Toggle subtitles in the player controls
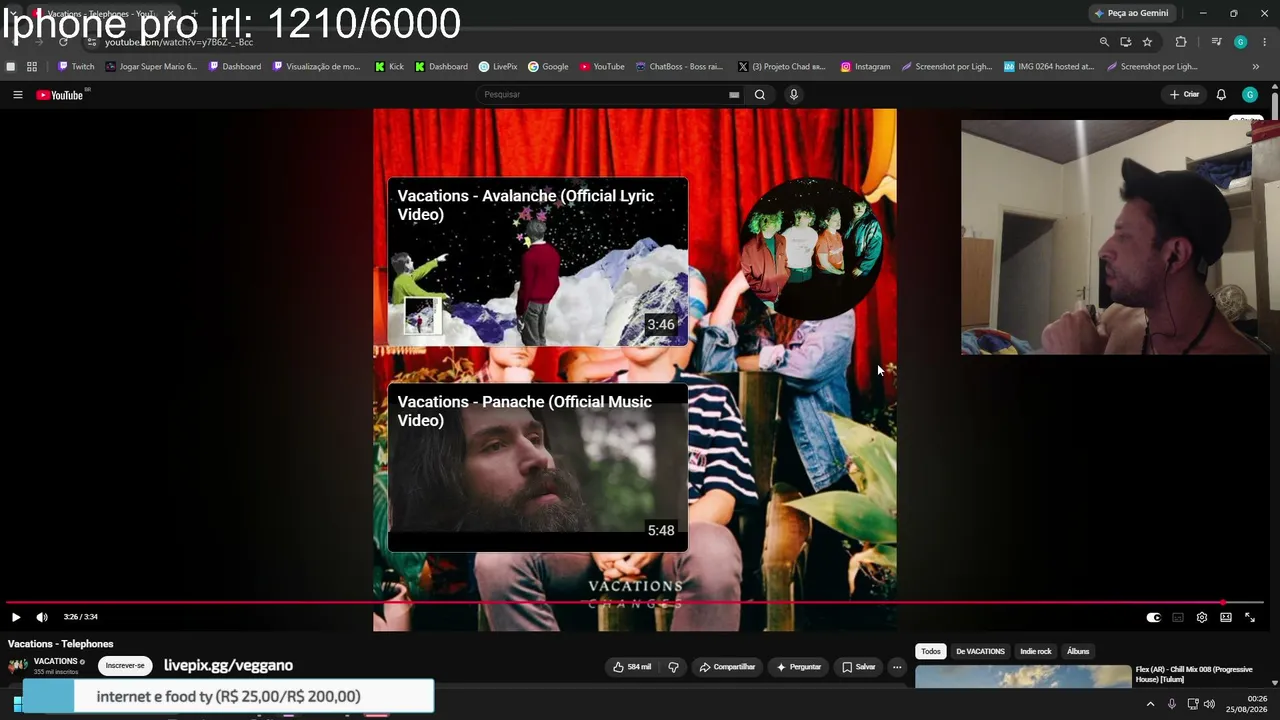This screenshot has height=720, width=1280. [1178, 618]
